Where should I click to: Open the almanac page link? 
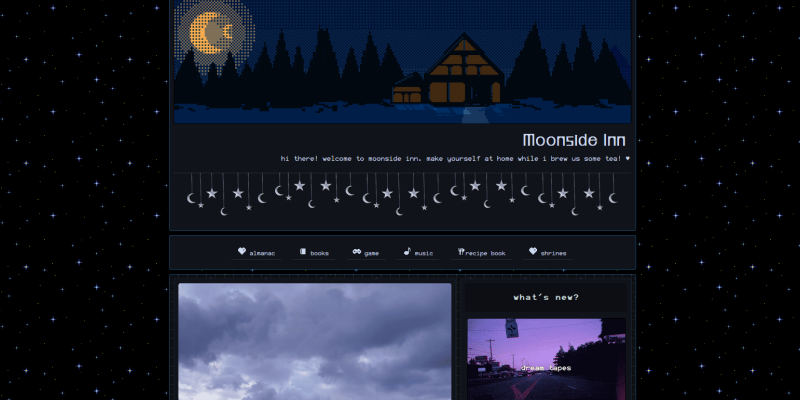pyautogui.click(x=262, y=253)
